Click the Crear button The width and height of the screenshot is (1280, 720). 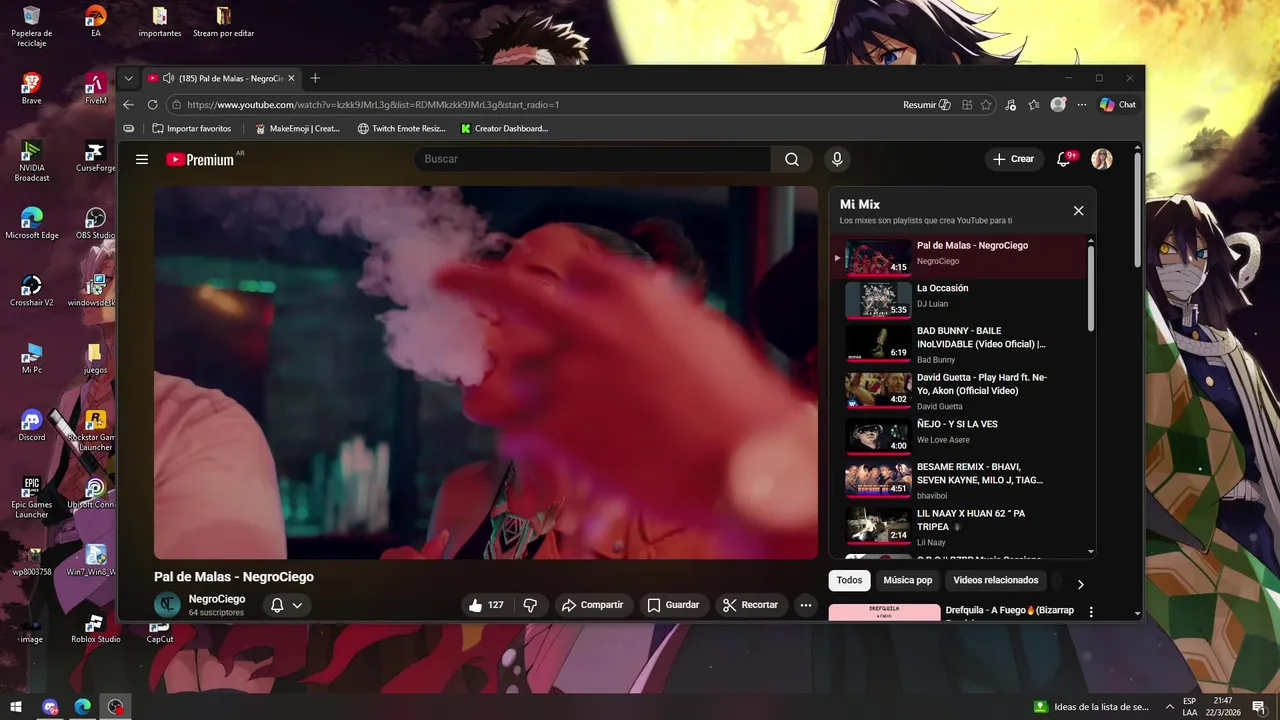[x=1014, y=159]
